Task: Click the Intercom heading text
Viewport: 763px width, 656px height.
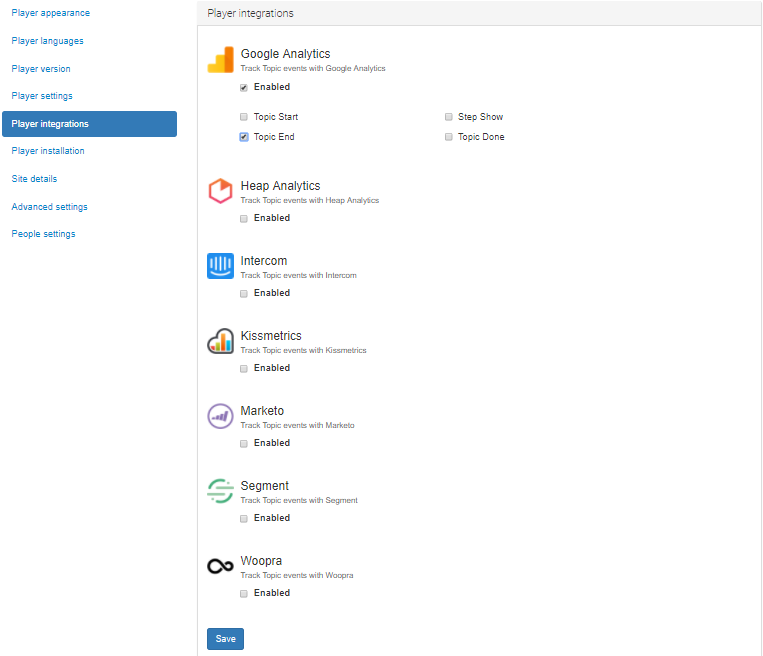Action: [x=264, y=261]
